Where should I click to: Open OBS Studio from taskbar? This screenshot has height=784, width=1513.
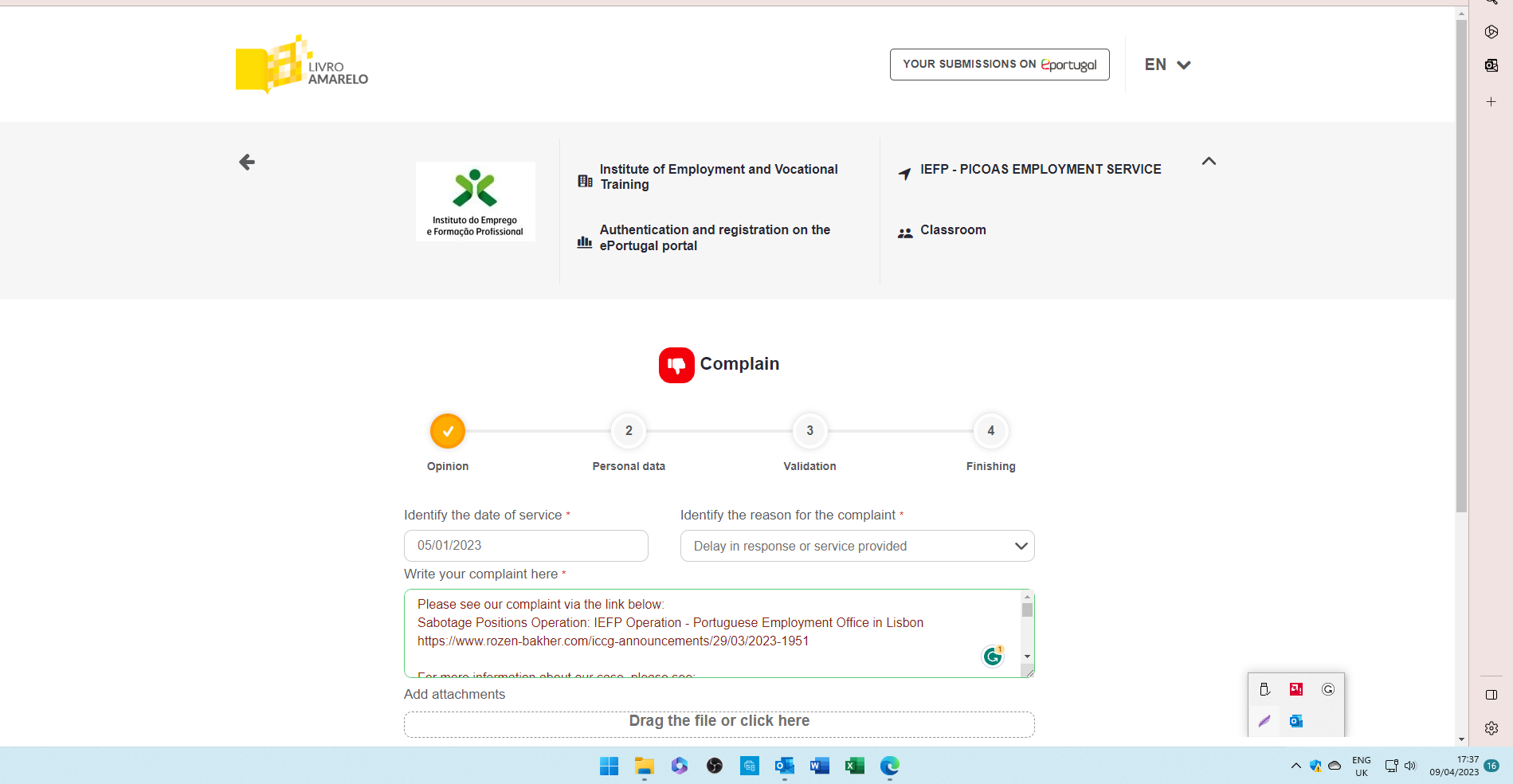coord(715,766)
